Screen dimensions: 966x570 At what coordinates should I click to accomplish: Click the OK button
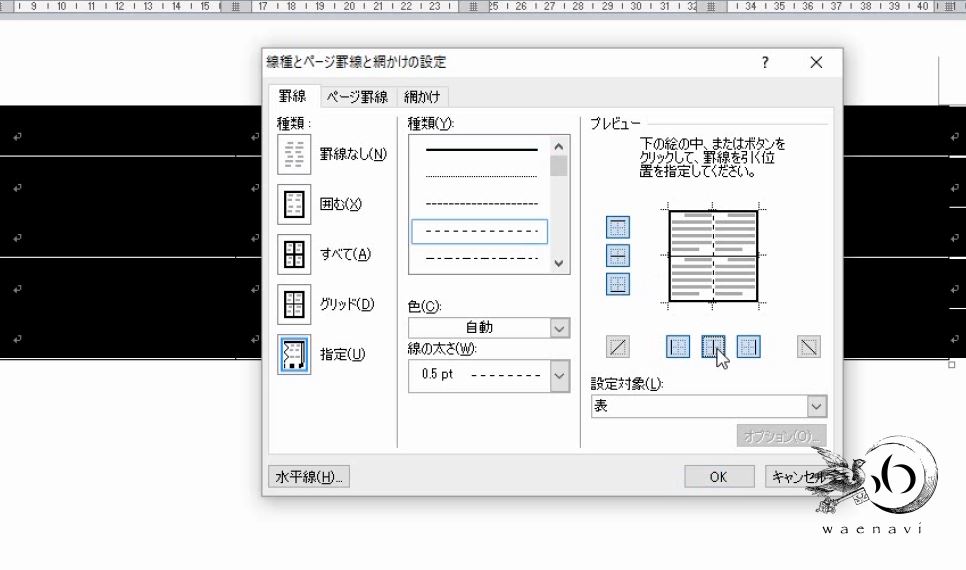(x=719, y=476)
